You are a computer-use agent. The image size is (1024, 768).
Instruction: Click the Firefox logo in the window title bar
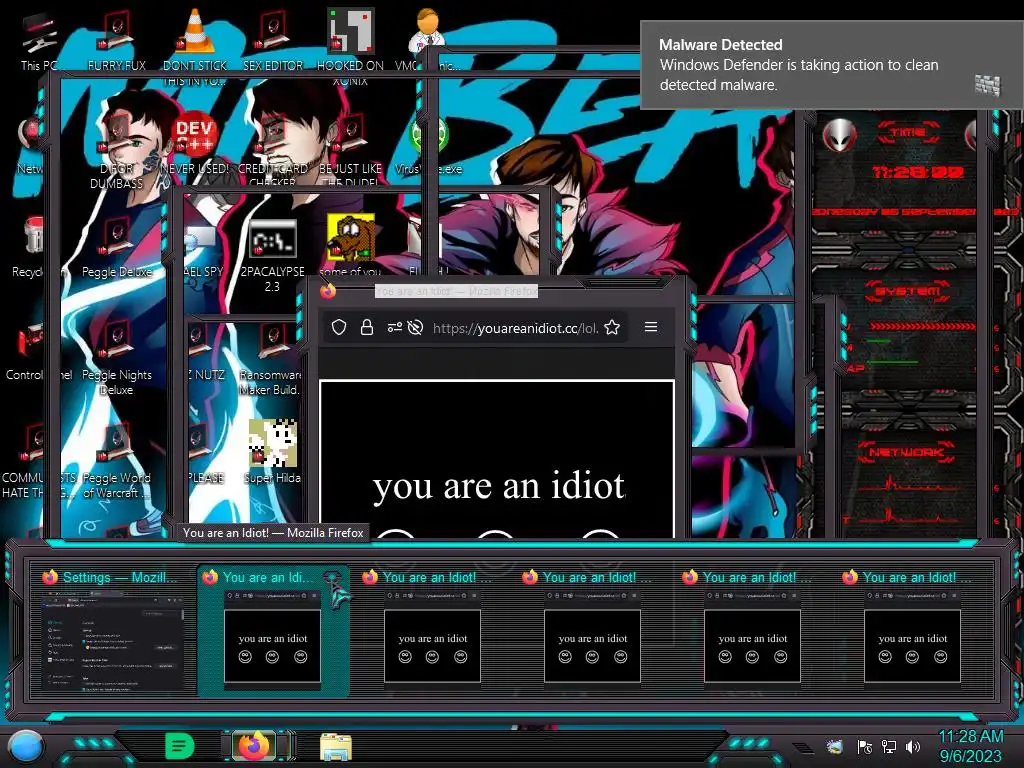point(328,291)
